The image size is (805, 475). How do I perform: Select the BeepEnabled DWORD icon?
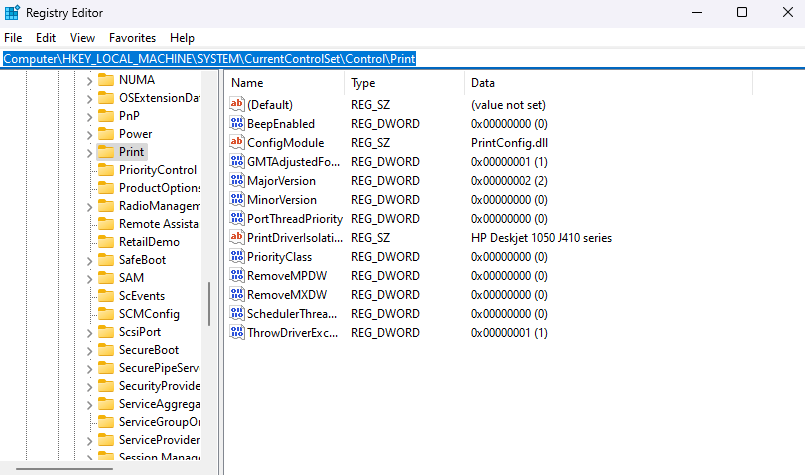point(236,123)
